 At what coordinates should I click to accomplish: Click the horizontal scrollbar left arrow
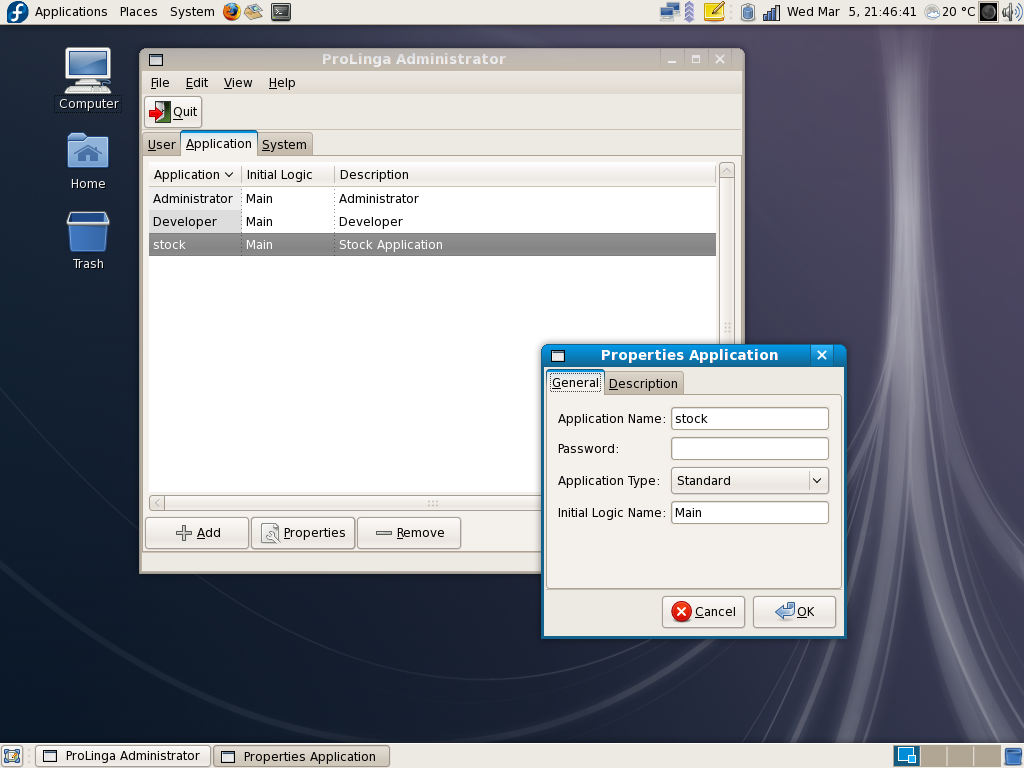coord(157,503)
